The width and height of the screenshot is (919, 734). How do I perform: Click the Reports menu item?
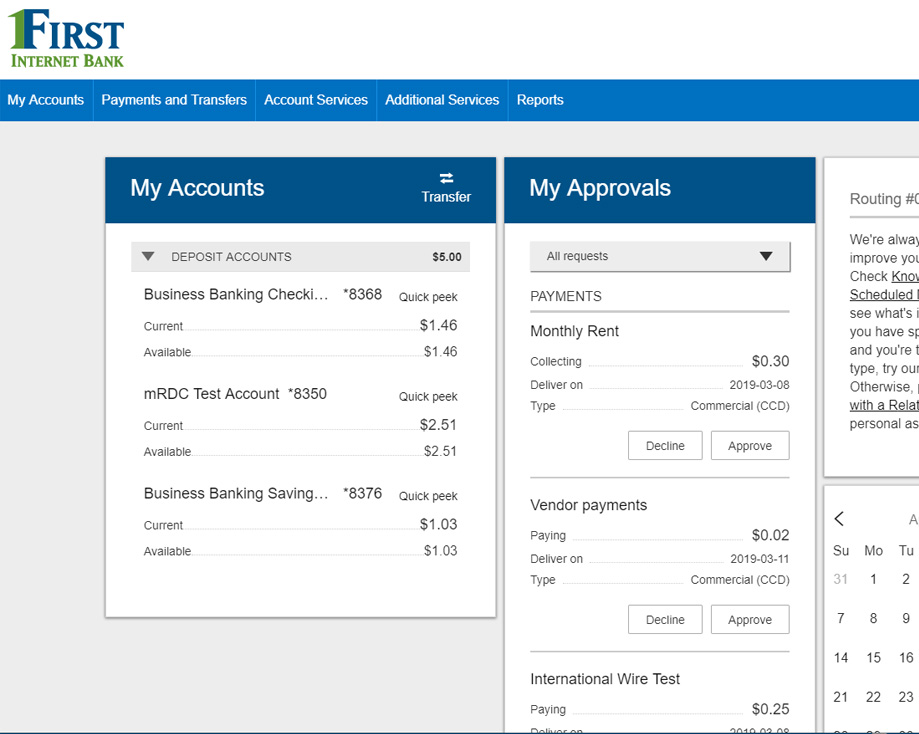(x=540, y=100)
